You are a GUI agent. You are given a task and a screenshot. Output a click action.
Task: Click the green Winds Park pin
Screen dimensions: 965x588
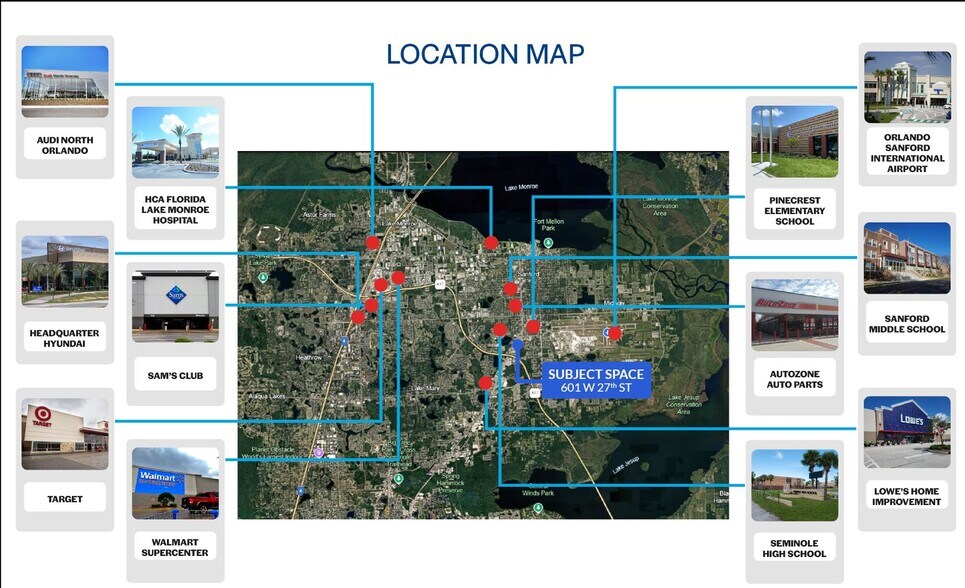pyautogui.click(x=539, y=508)
